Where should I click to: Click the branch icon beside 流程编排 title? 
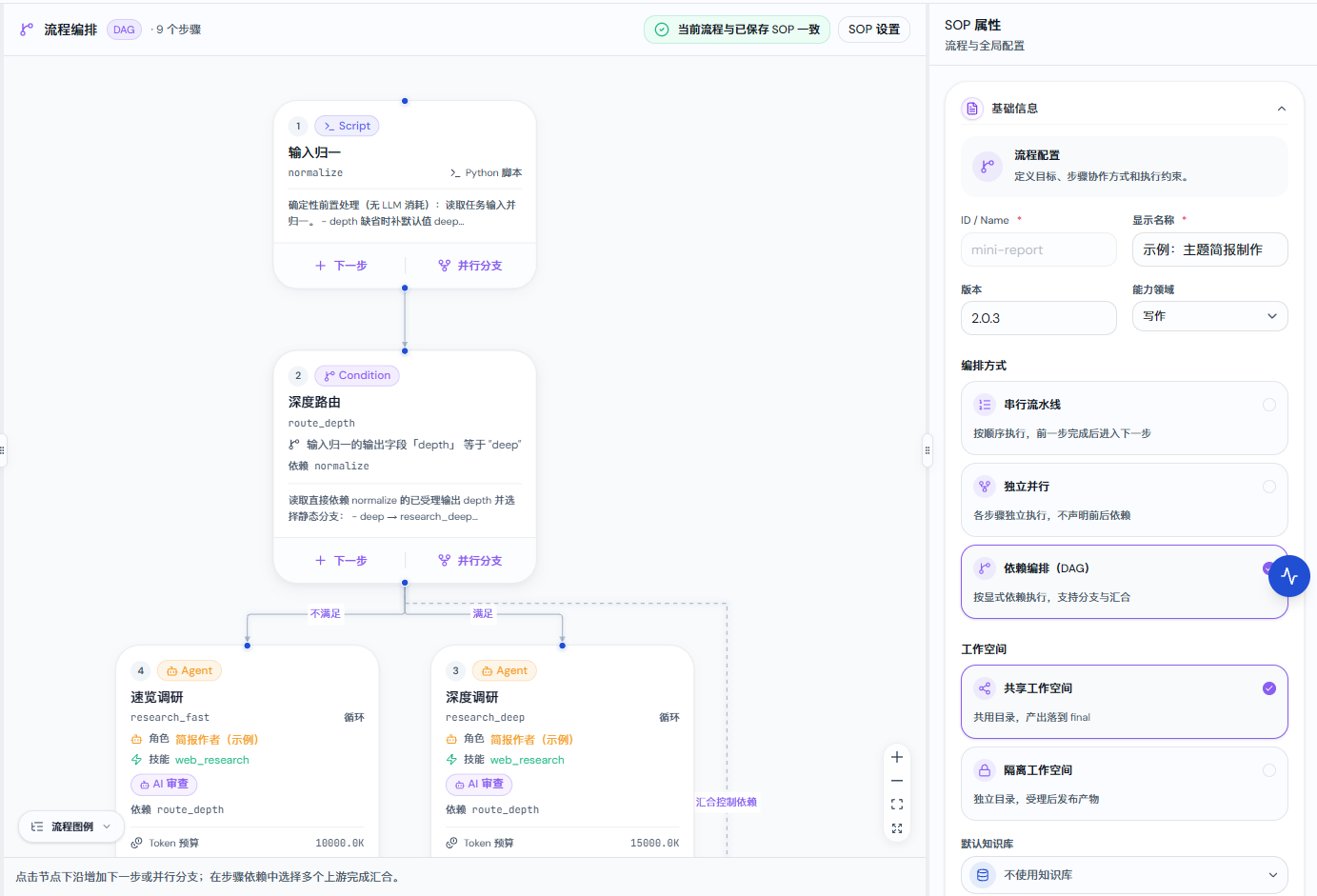[27, 30]
